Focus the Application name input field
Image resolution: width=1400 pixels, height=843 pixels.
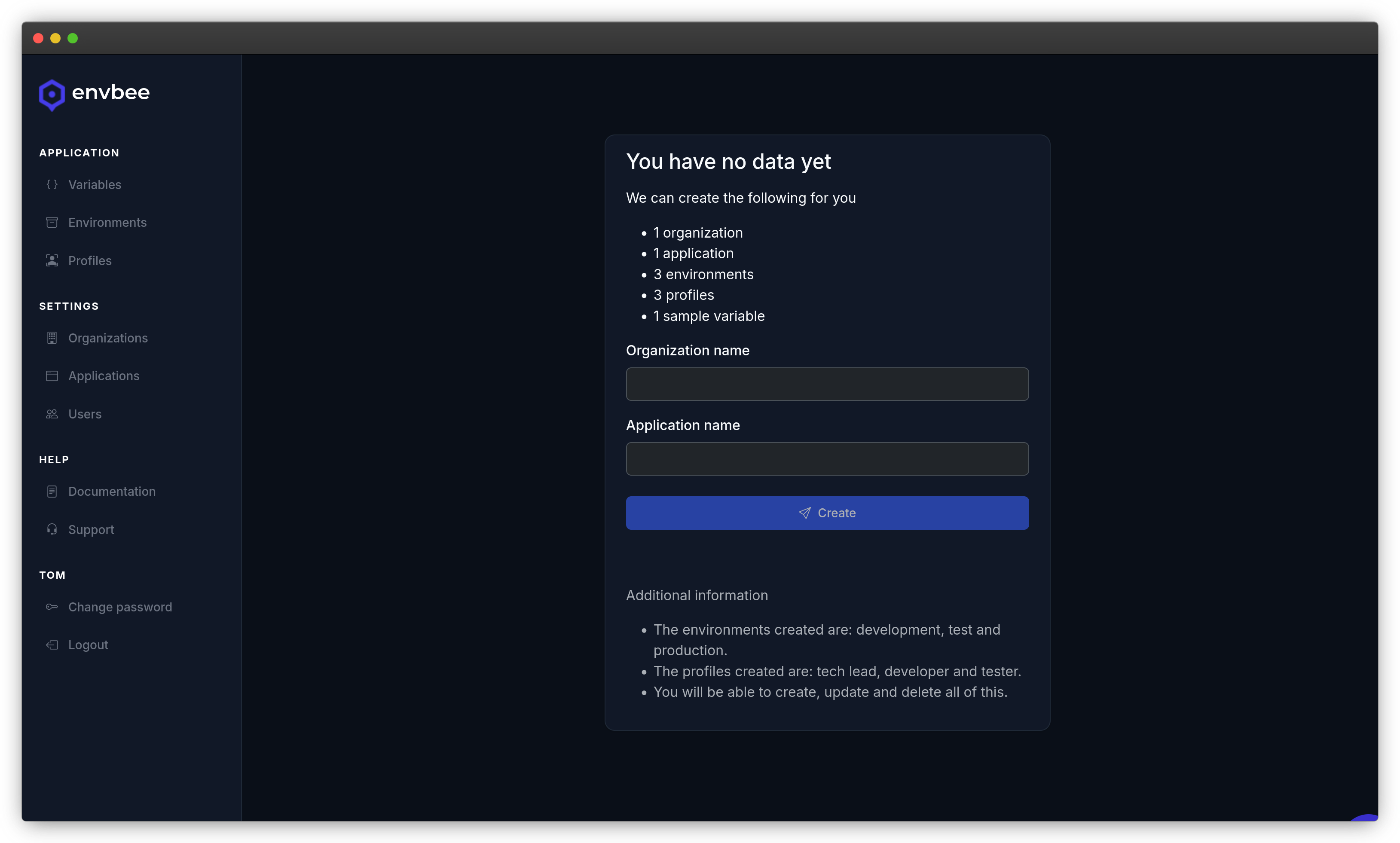(827, 459)
